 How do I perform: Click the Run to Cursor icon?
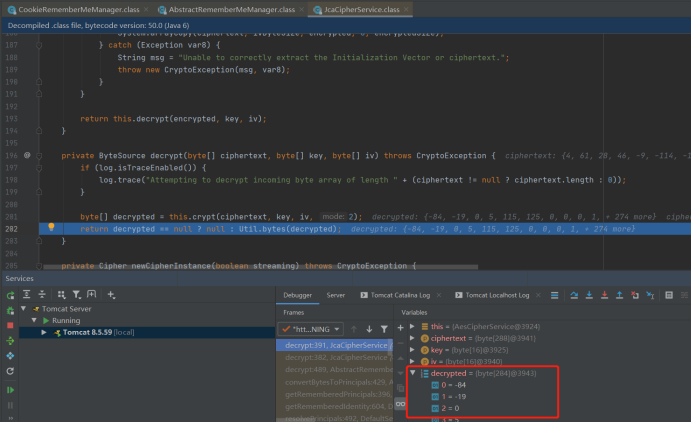click(651, 295)
